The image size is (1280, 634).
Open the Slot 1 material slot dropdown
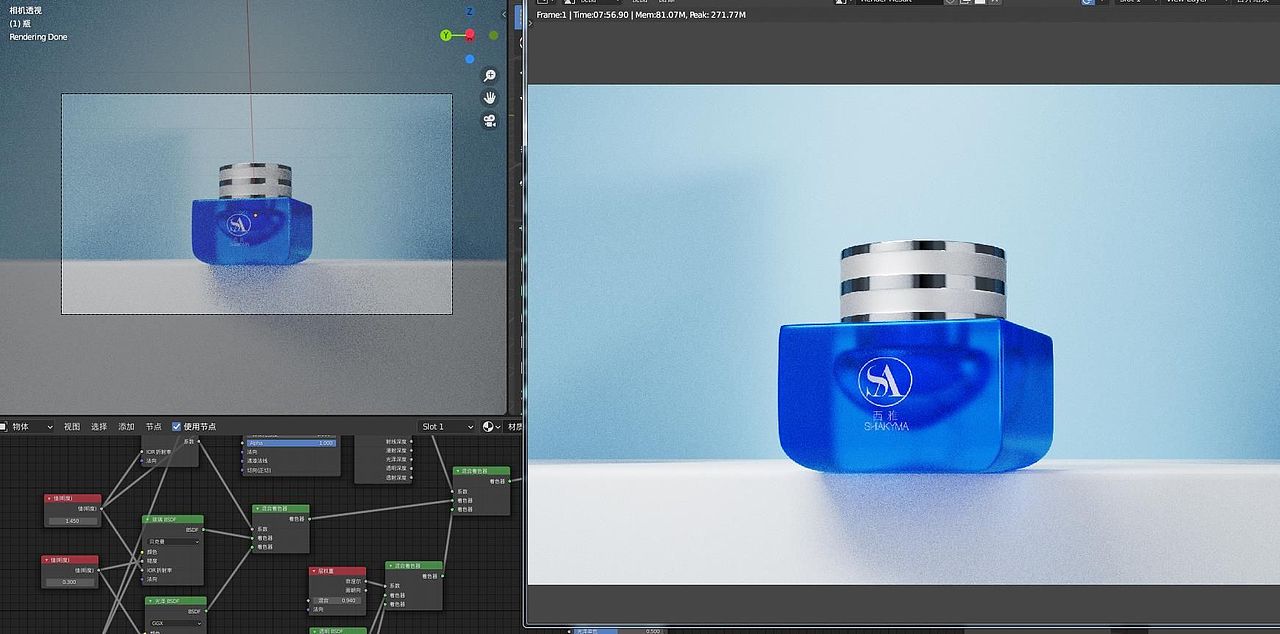coord(447,426)
